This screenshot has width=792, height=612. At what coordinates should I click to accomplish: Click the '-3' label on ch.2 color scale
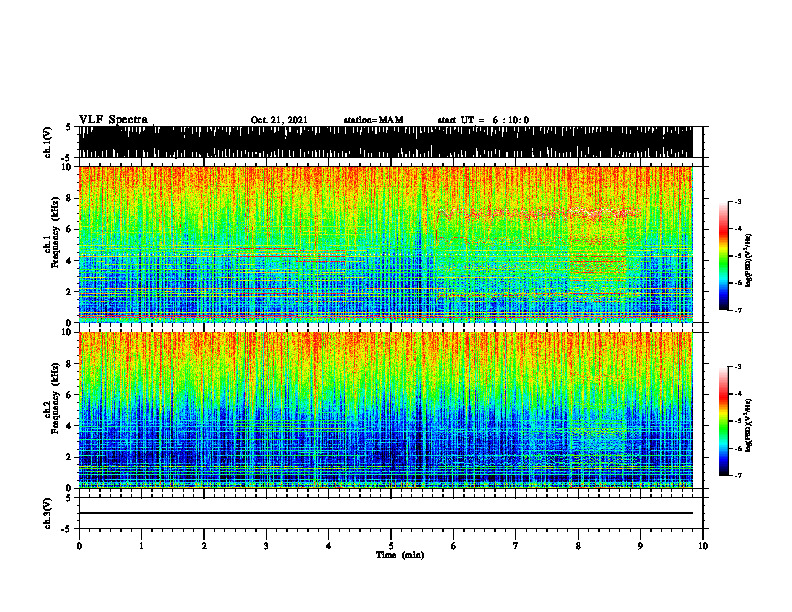(737, 367)
